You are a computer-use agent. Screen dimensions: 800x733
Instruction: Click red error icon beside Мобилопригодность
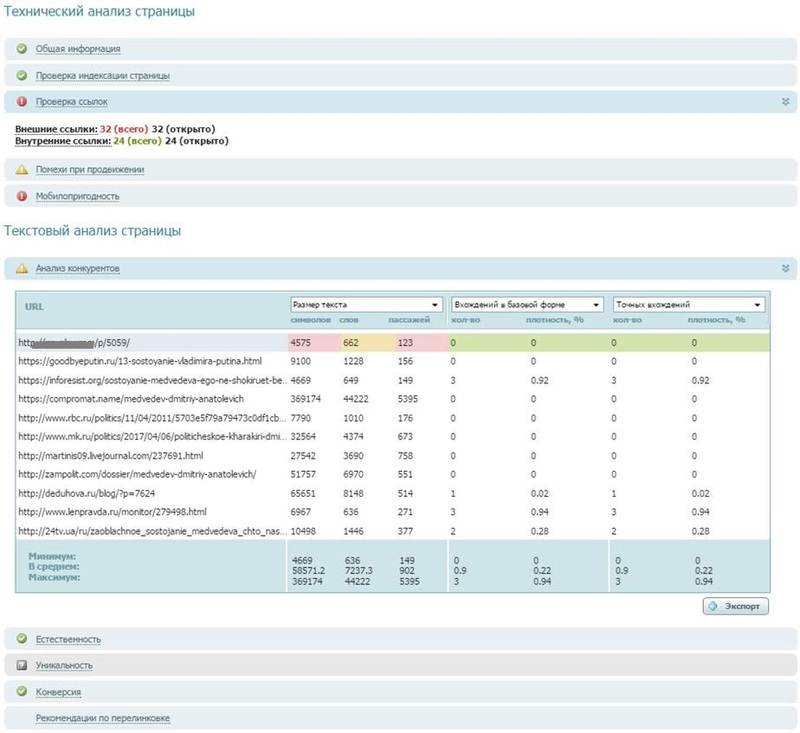coord(21,196)
